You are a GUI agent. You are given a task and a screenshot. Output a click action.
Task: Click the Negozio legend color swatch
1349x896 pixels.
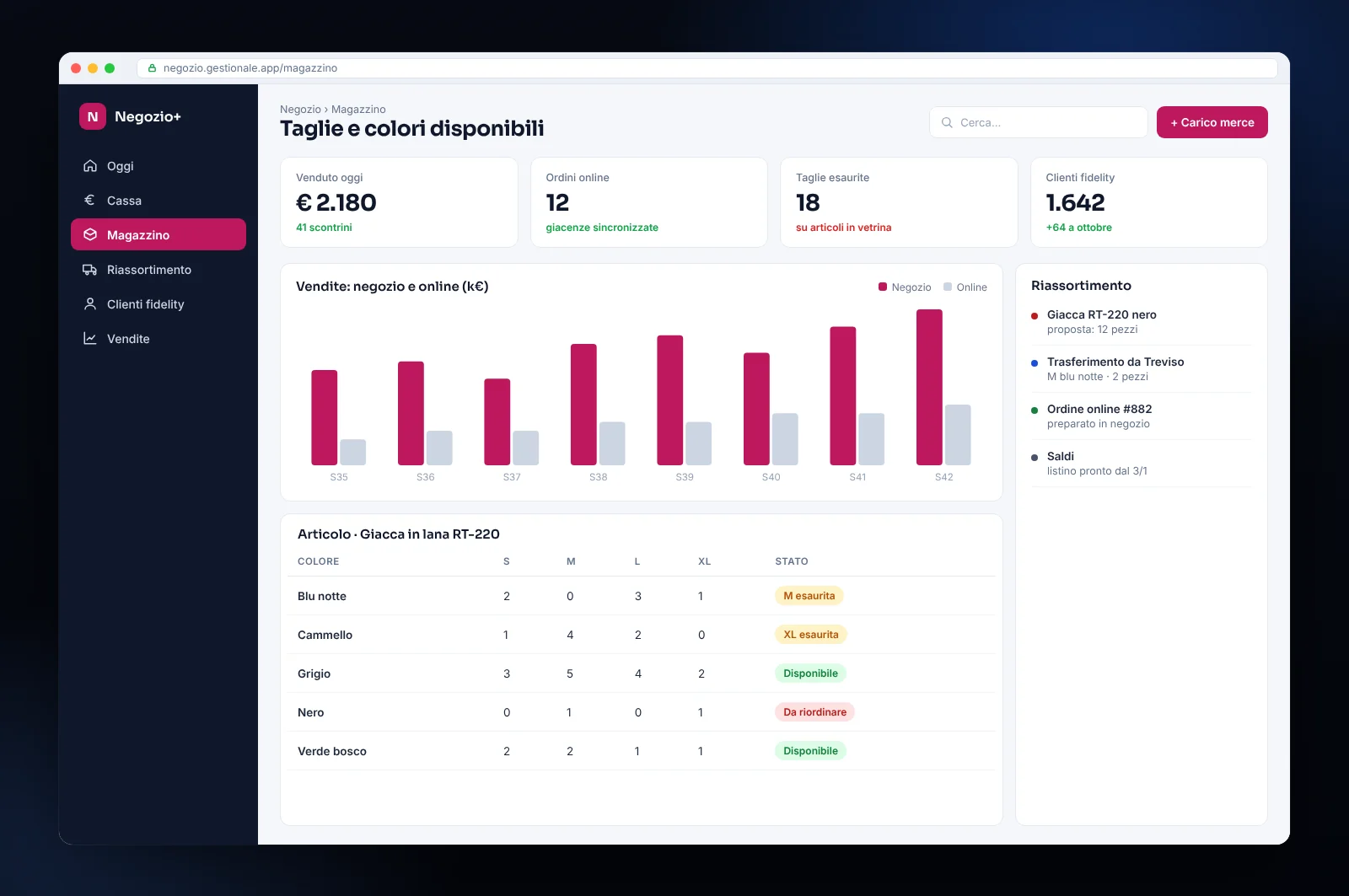pyautogui.click(x=883, y=287)
